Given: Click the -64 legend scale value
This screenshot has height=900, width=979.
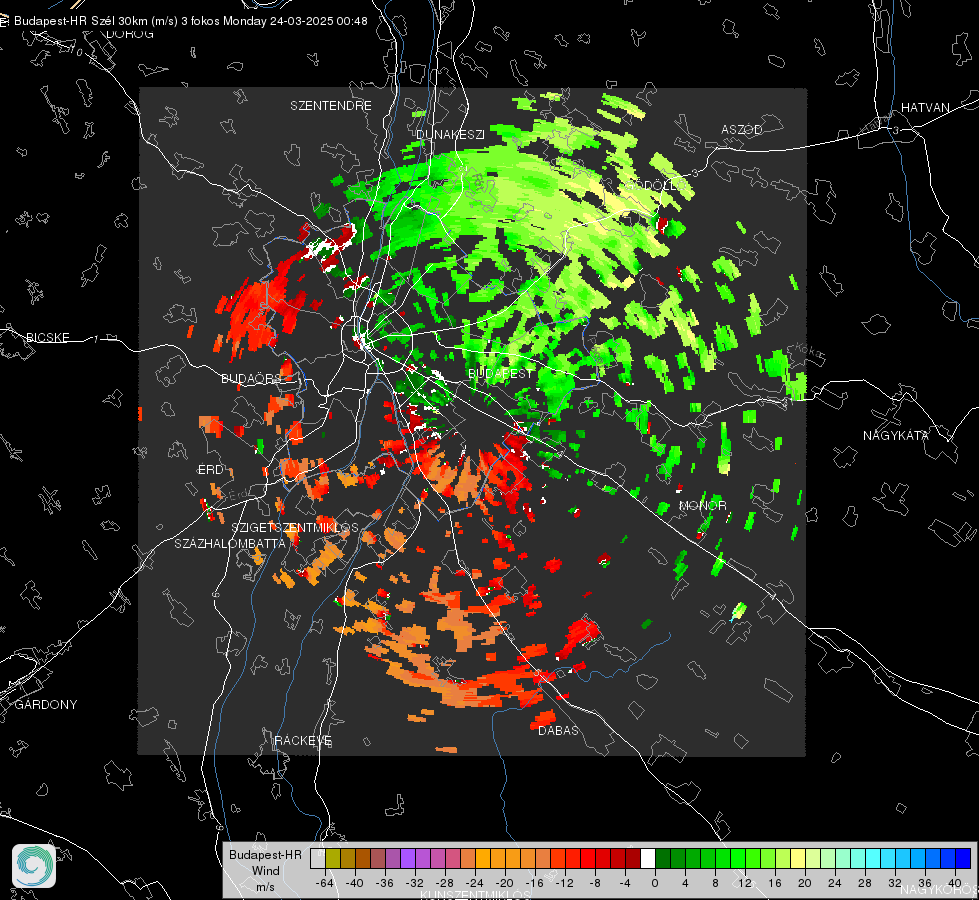Looking at the screenshot, I should tap(325, 883).
